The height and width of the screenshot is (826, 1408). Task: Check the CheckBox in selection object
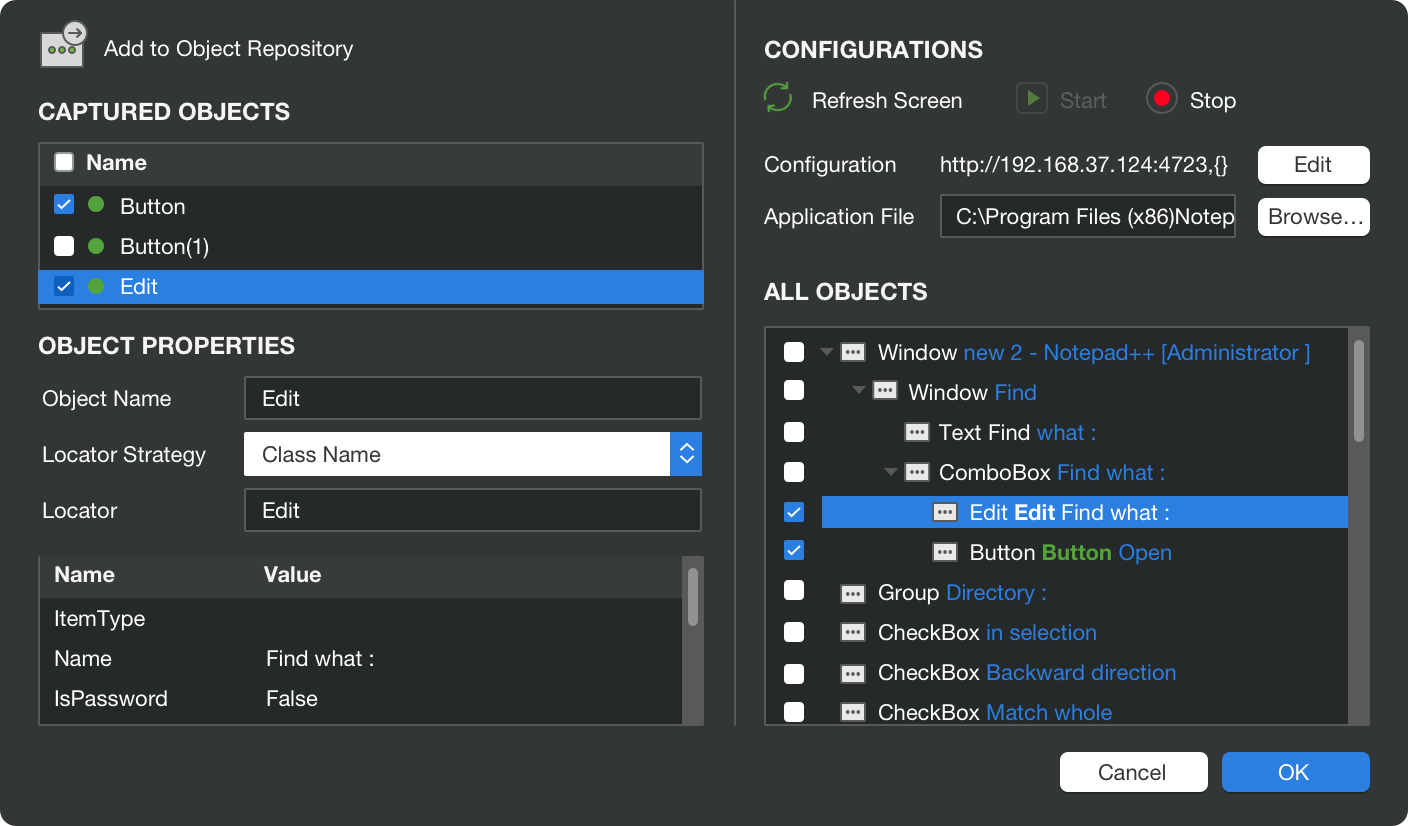(794, 632)
